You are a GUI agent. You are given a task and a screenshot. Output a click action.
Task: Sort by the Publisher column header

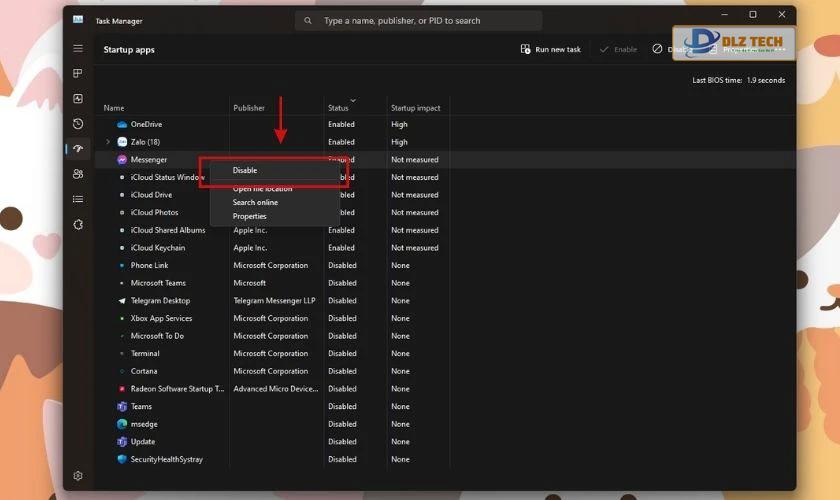(x=249, y=108)
